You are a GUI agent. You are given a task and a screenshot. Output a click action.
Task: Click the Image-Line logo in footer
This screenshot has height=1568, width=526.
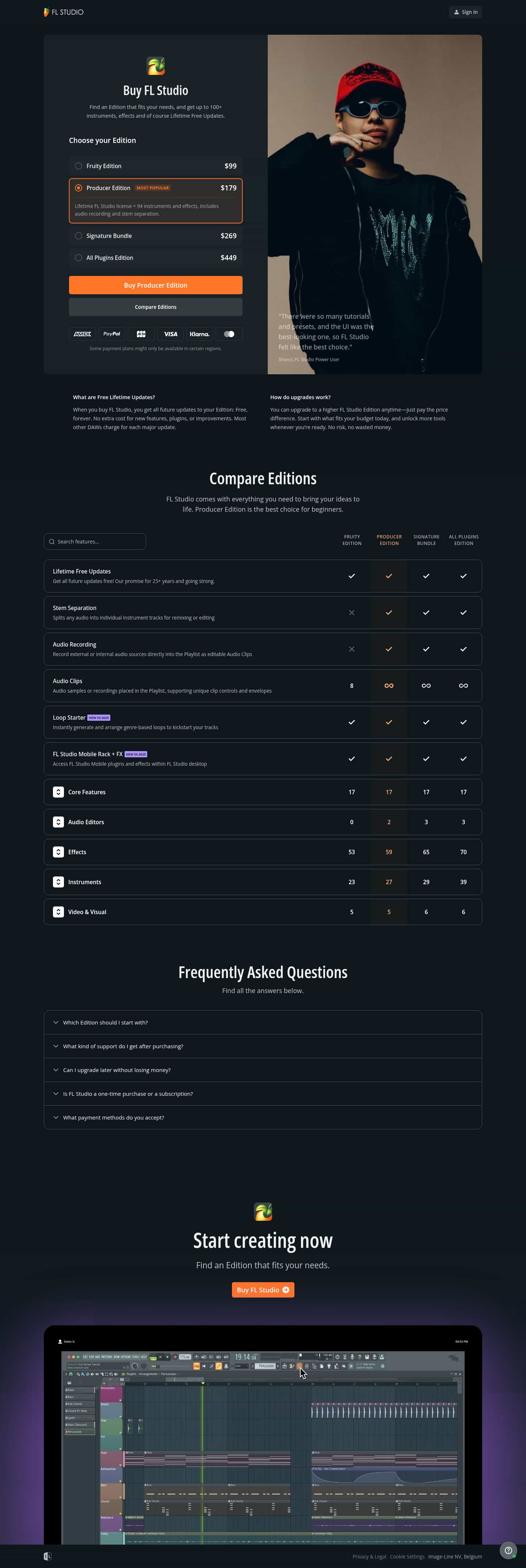click(x=47, y=1556)
